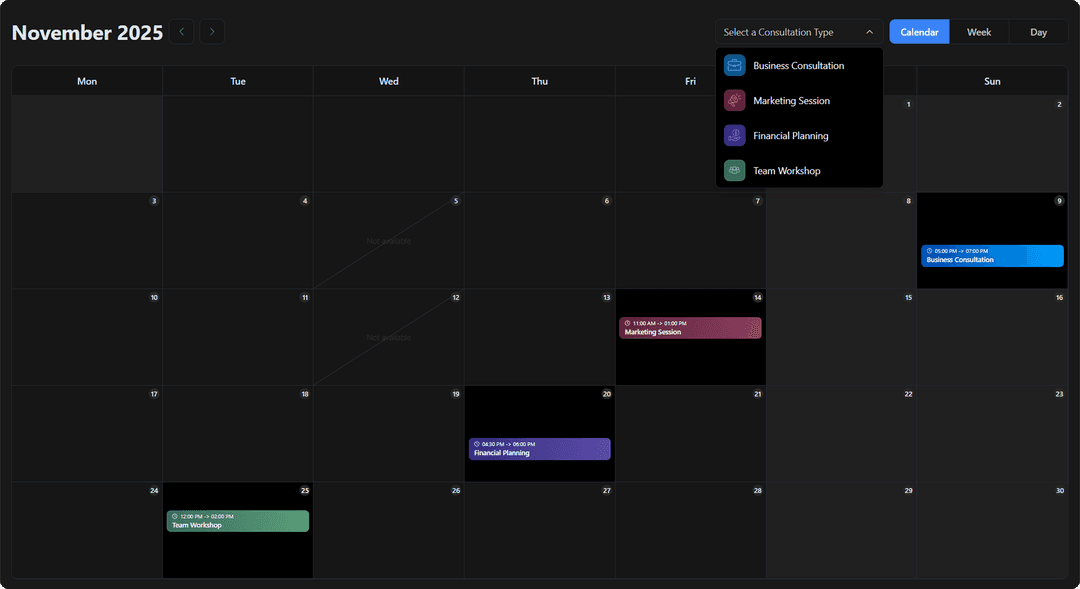Viewport: 1080px width, 589px height.
Task: Select November 28 day cell
Action: pyautogui.click(x=690, y=535)
